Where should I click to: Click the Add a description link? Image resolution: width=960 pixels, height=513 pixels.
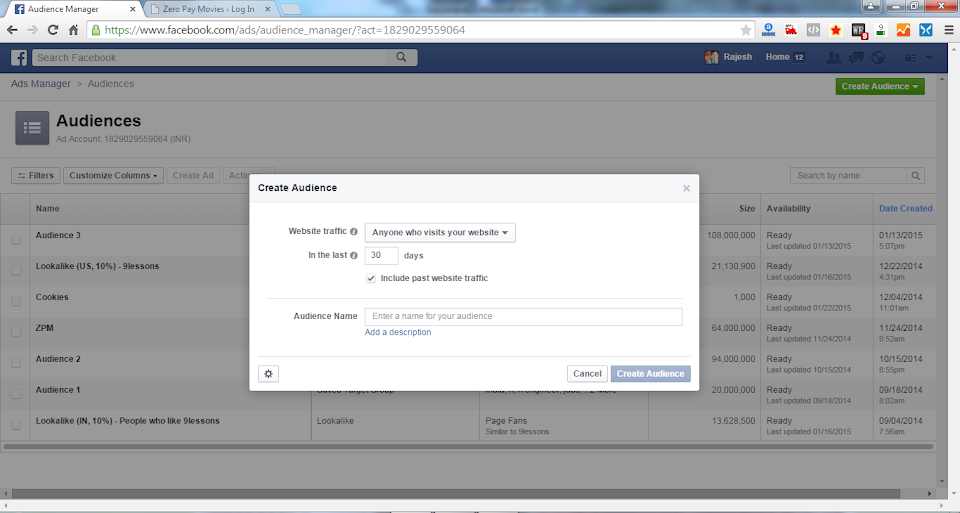(398, 332)
